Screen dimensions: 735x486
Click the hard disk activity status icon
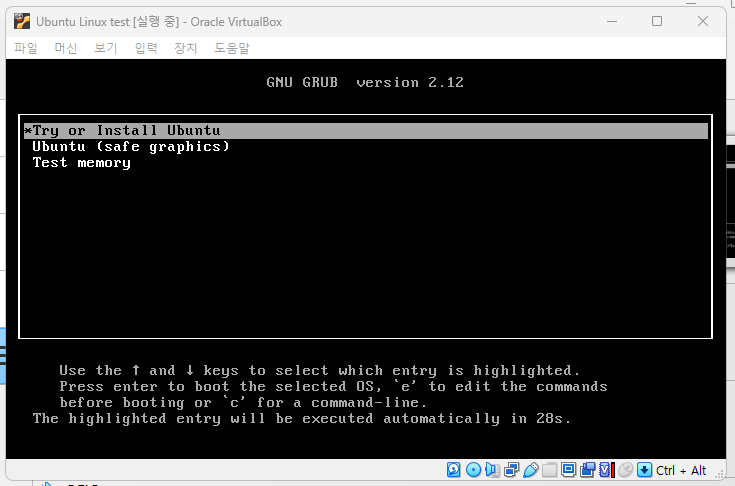click(x=453, y=470)
